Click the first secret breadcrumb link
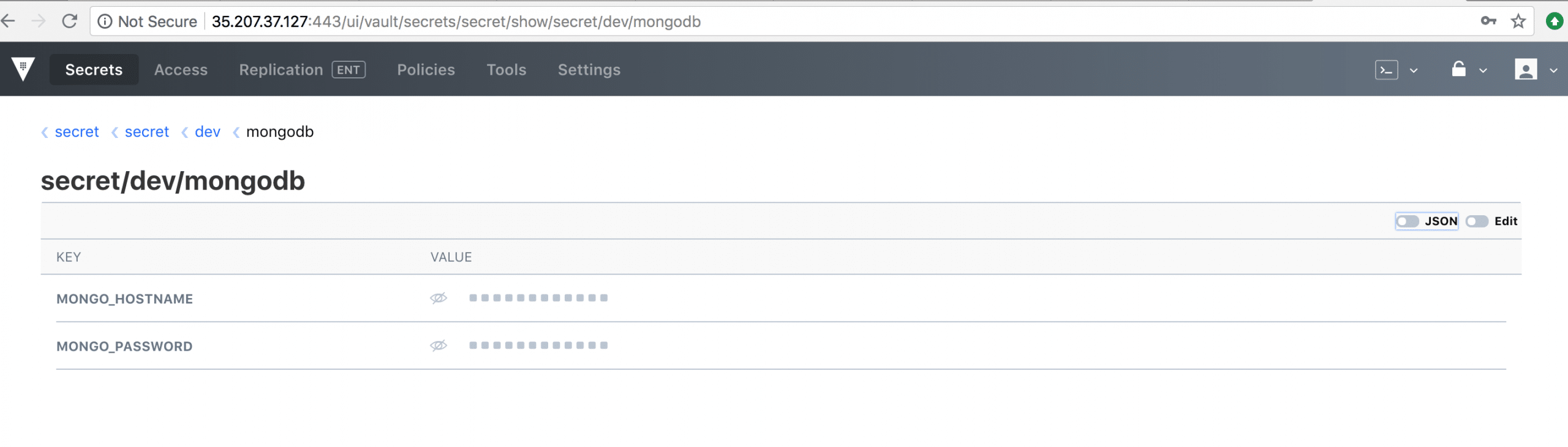 click(77, 131)
